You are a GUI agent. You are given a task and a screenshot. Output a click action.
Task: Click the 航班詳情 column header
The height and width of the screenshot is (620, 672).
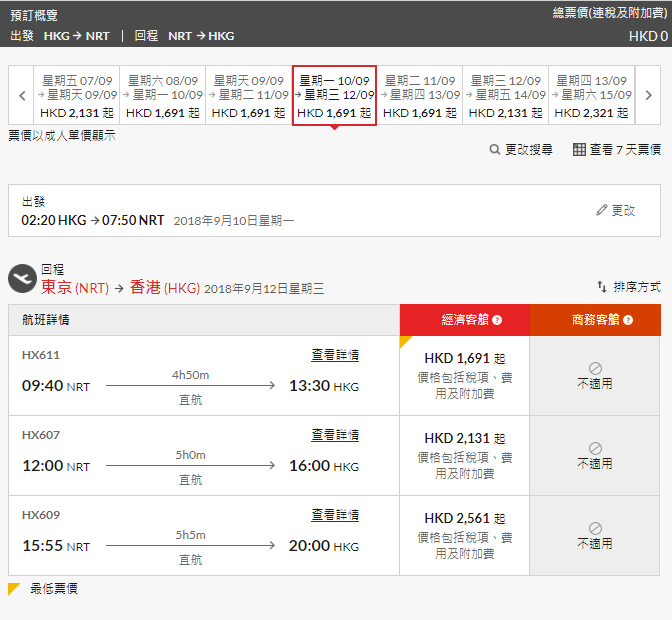pyautogui.click(x=46, y=320)
